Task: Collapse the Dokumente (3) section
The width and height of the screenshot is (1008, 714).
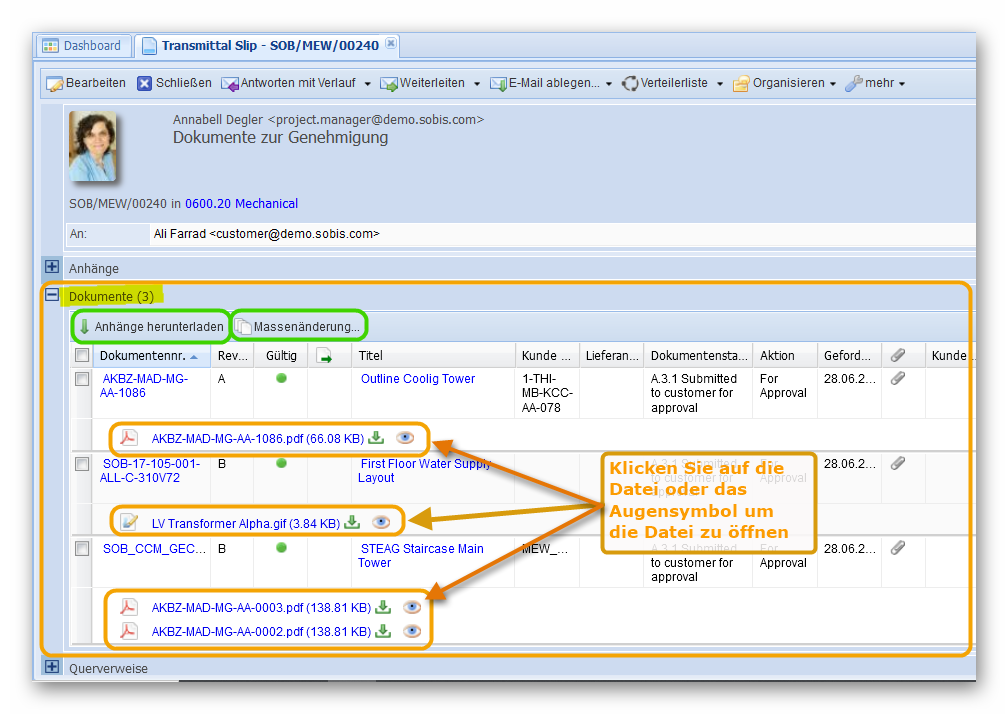Action: 52,296
